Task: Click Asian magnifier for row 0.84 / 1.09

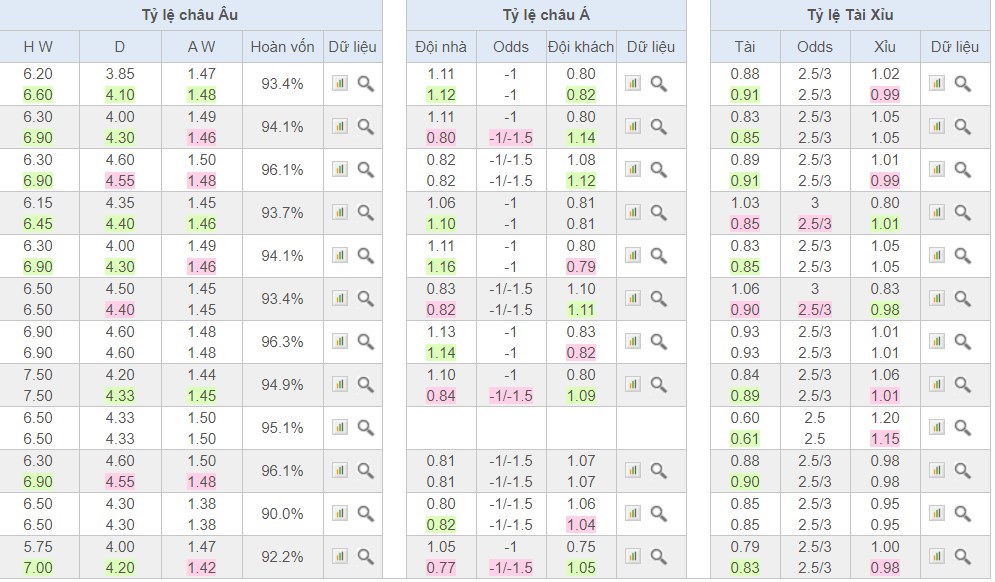Action: (659, 385)
